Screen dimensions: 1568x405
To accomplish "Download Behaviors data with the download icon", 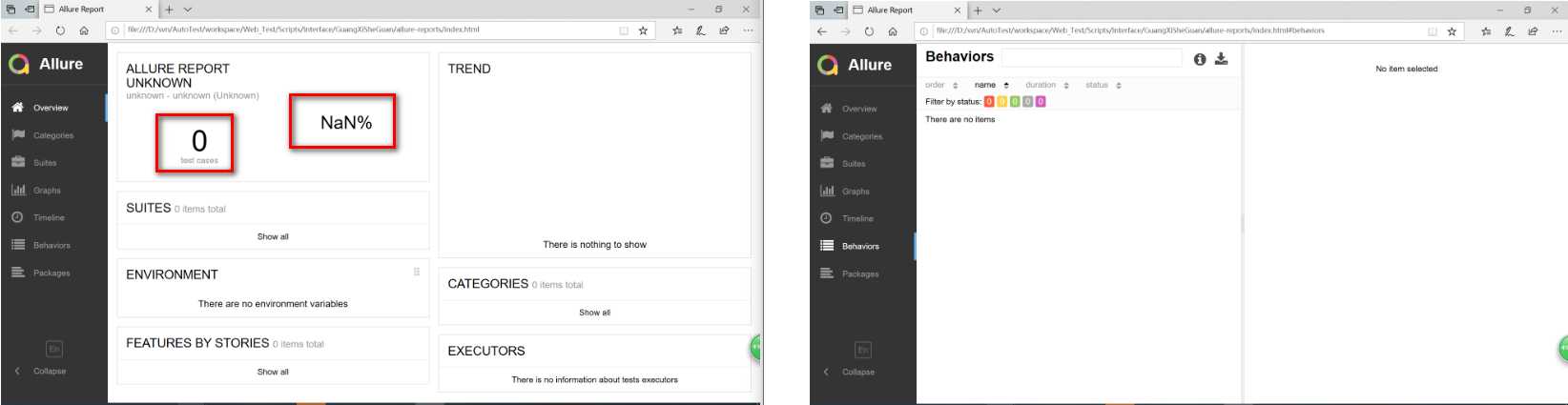I will tap(1221, 59).
